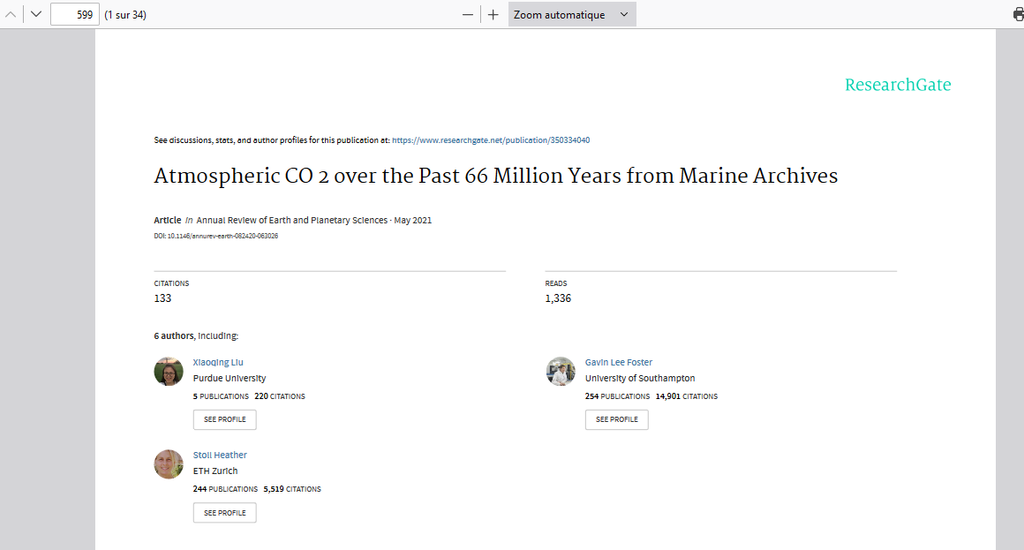
Task: Click the ResearchGate logo
Action: [x=897, y=85]
